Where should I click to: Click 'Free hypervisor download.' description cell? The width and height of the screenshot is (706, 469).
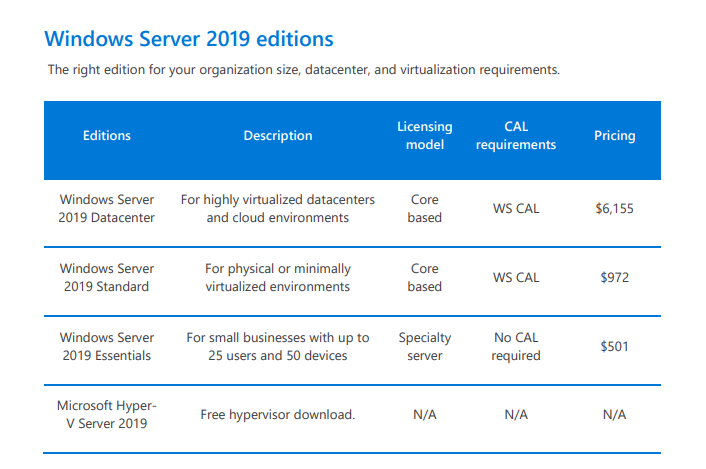(x=278, y=414)
